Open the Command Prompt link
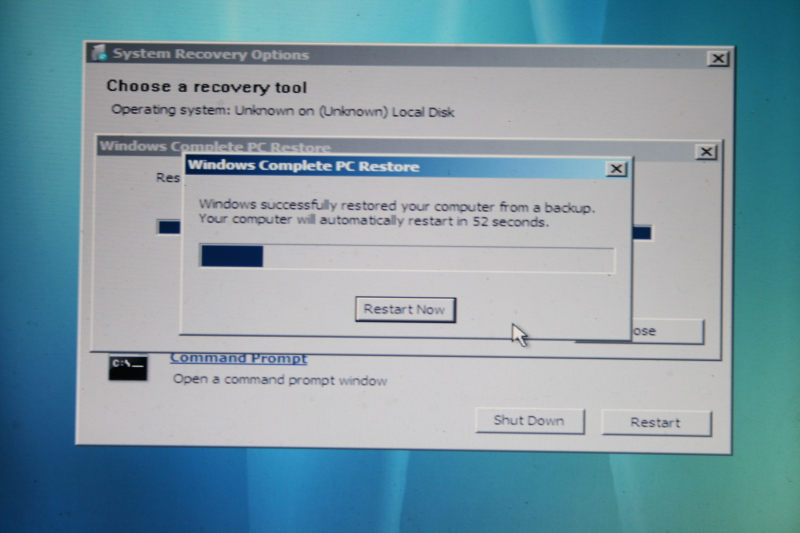The height and width of the screenshot is (533, 800). click(238, 358)
